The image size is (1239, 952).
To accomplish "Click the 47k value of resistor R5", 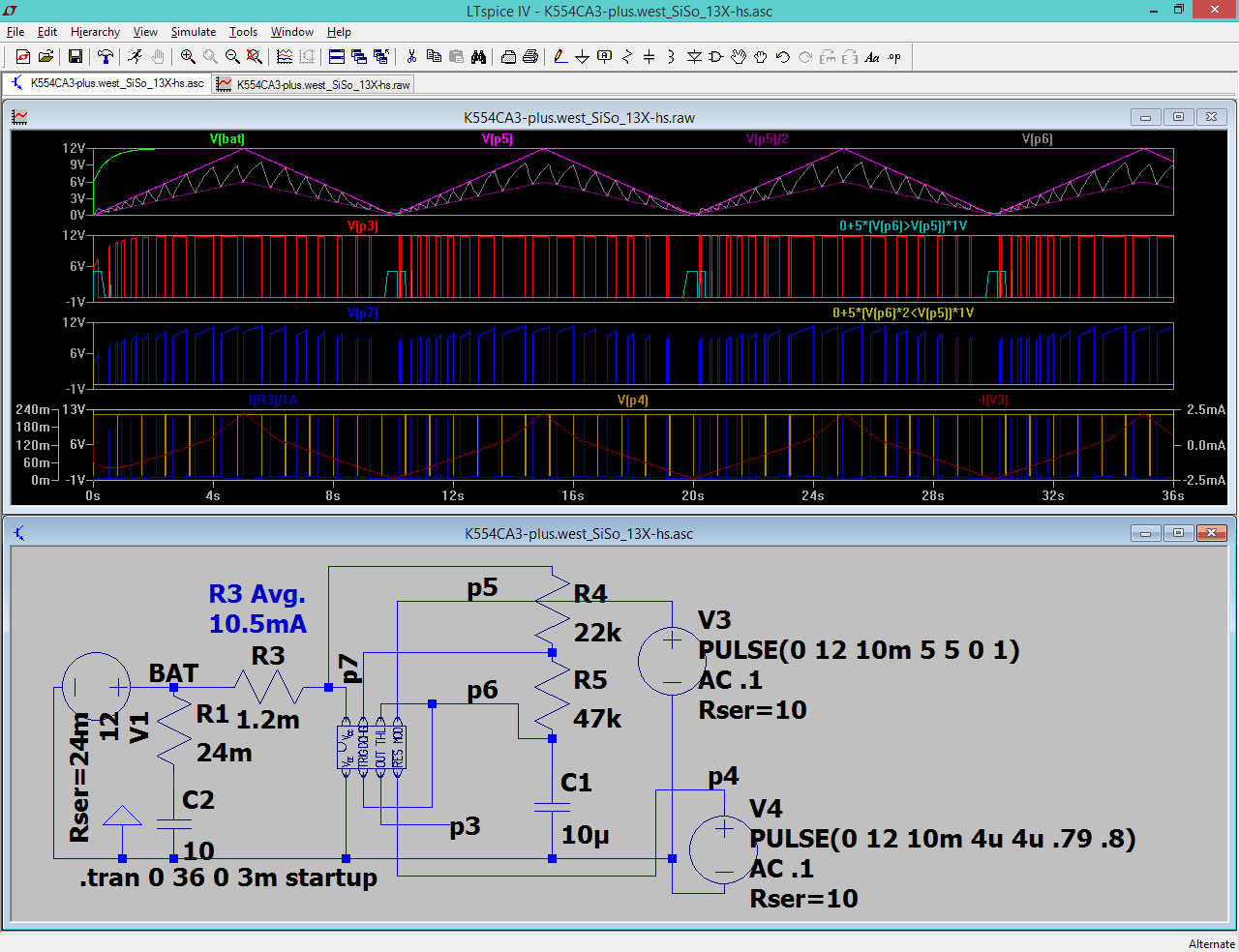I will pos(597,719).
